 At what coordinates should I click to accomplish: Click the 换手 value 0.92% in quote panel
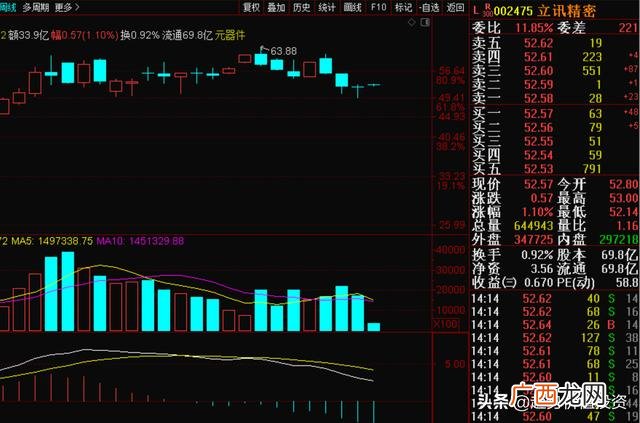point(538,256)
